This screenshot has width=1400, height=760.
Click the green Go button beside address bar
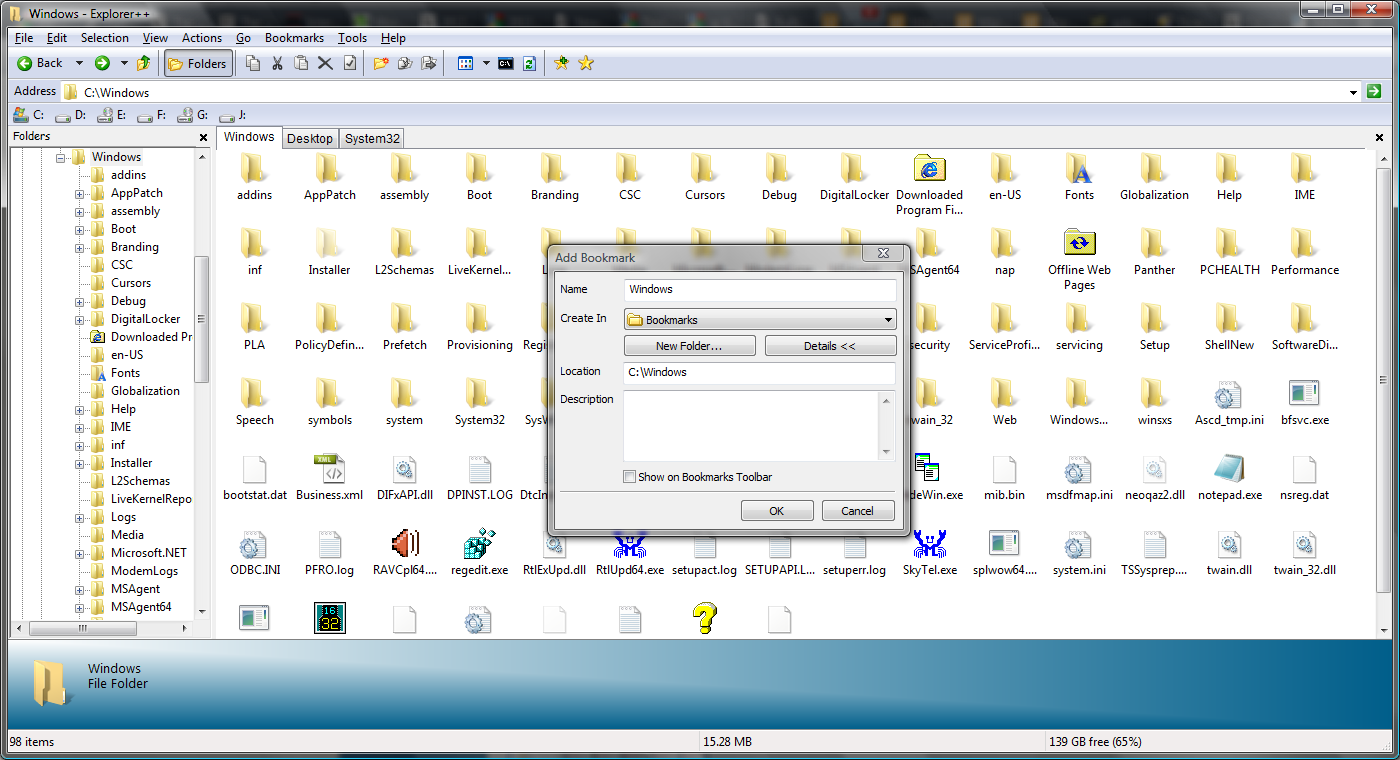pos(1374,91)
